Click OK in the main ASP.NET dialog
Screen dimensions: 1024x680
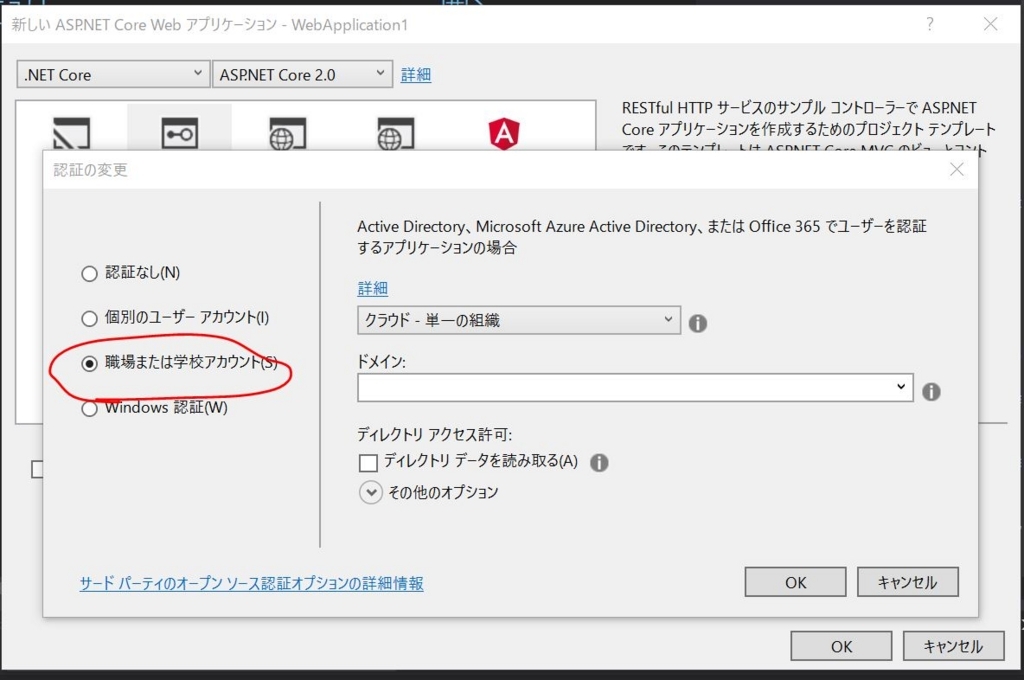(x=841, y=646)
